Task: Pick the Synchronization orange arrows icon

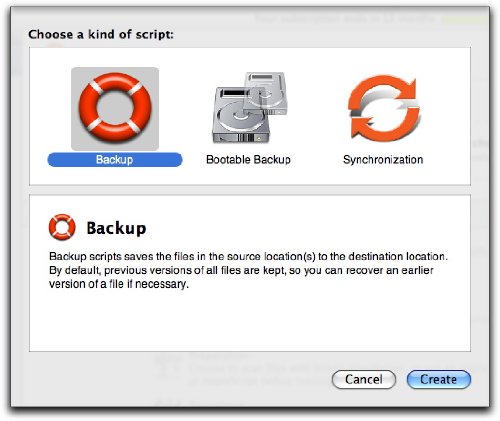Action: pos(383,108)
